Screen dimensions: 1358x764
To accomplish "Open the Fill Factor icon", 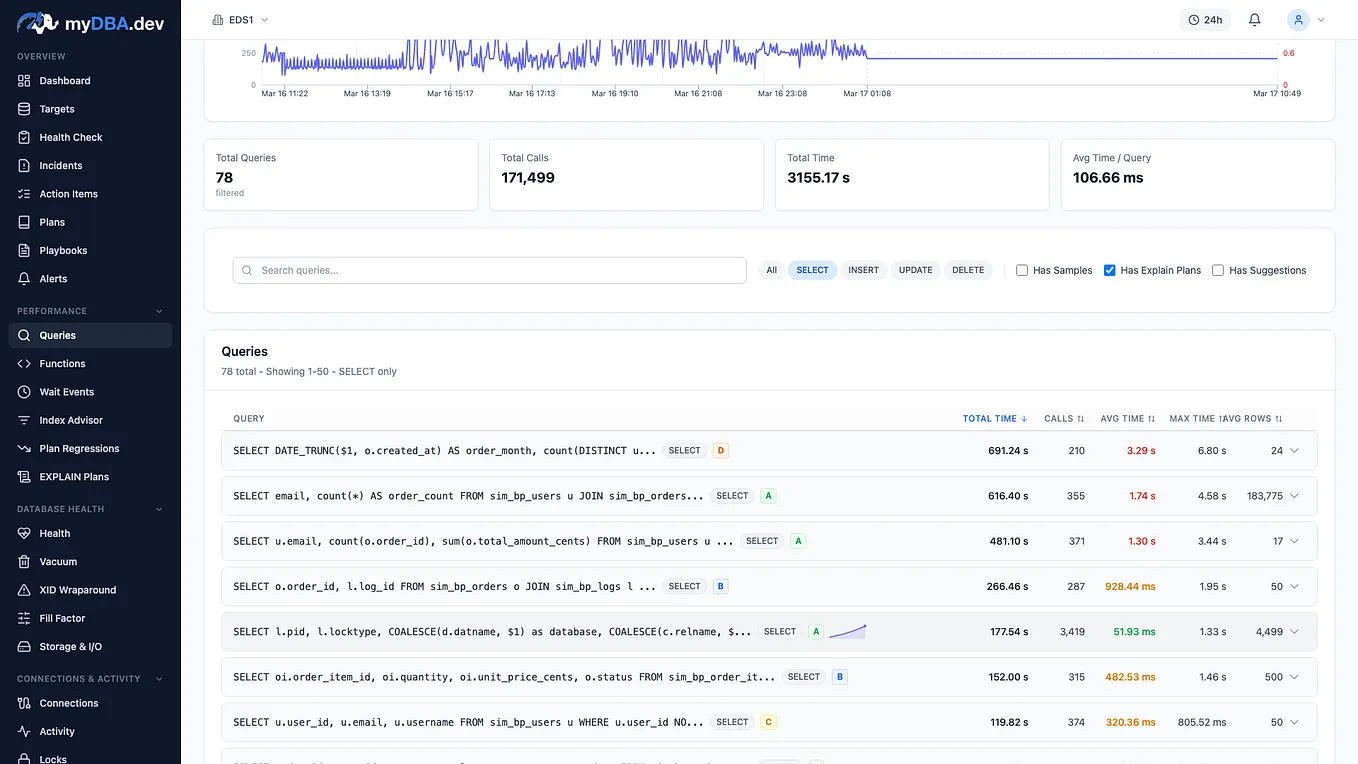I will coord(24,619).
